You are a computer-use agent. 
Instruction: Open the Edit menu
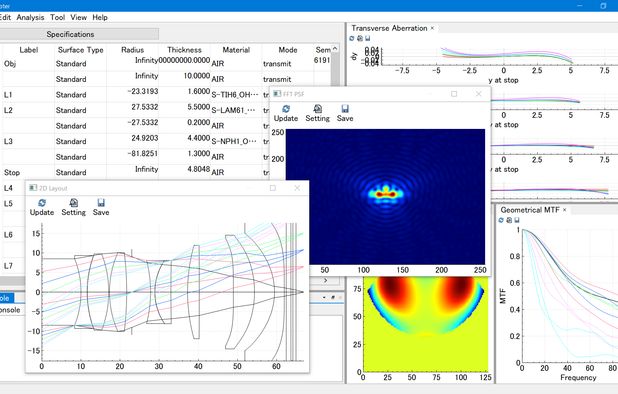click(5, 17)
